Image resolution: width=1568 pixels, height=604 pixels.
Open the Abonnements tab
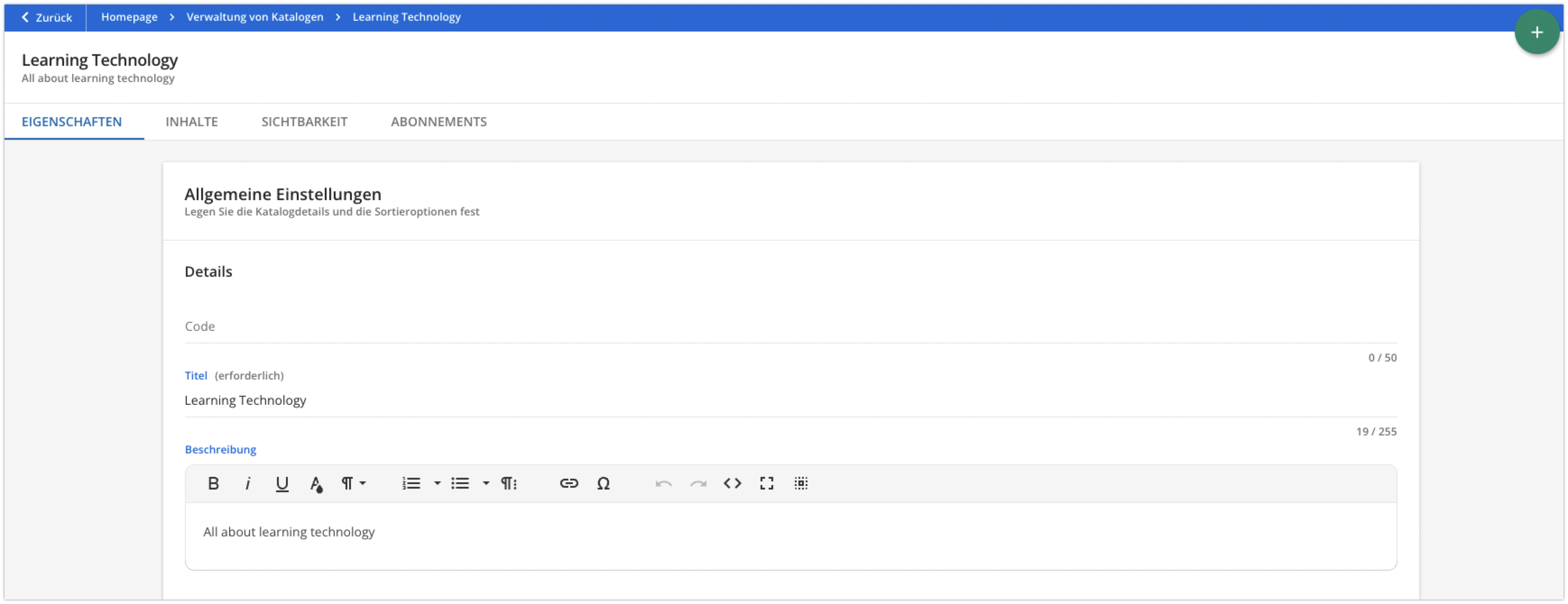438,122
